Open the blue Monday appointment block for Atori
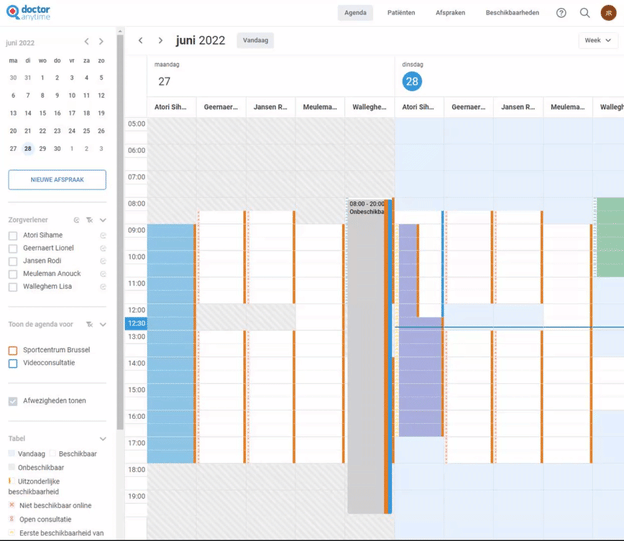The height and width of the screenshot is (541, 624). point(171,344)
